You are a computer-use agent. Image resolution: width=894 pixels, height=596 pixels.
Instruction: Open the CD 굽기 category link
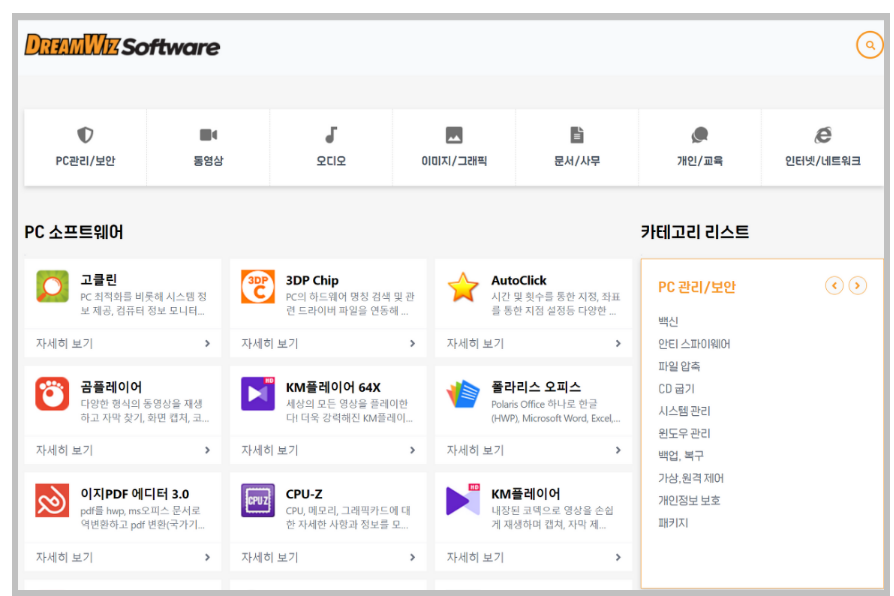676,389
